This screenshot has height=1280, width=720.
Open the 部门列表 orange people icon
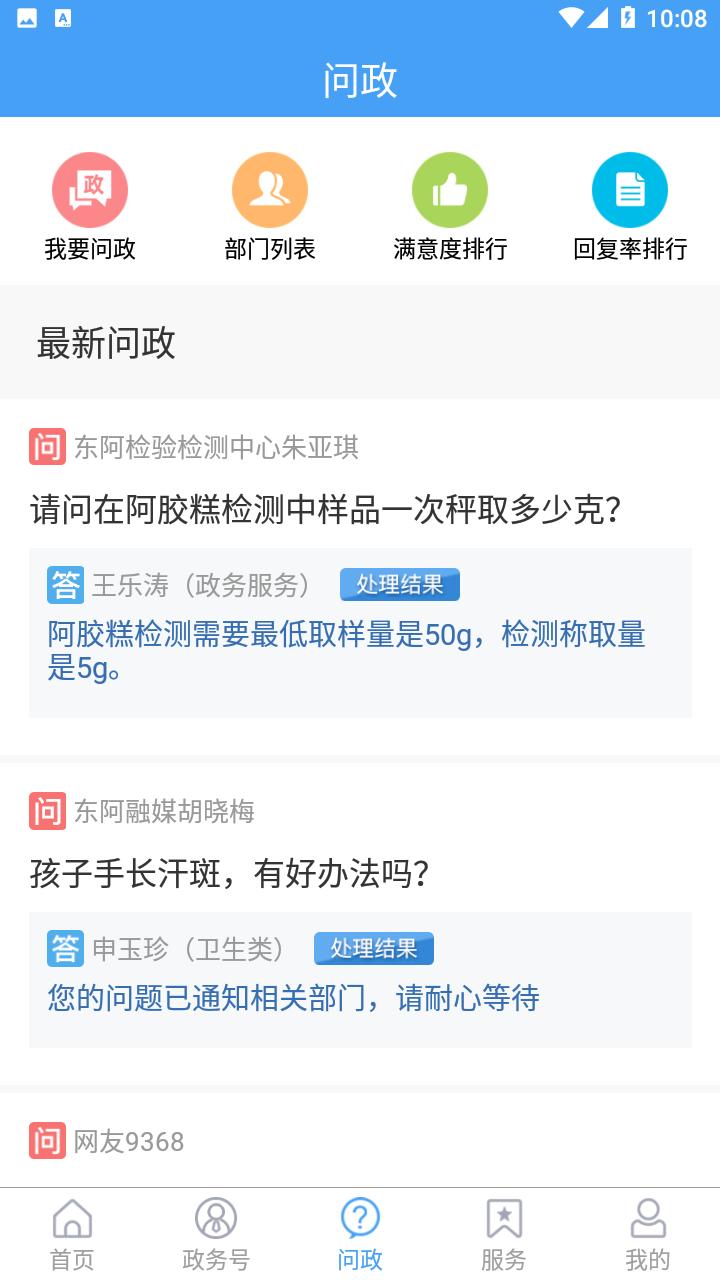click(270, 190)
